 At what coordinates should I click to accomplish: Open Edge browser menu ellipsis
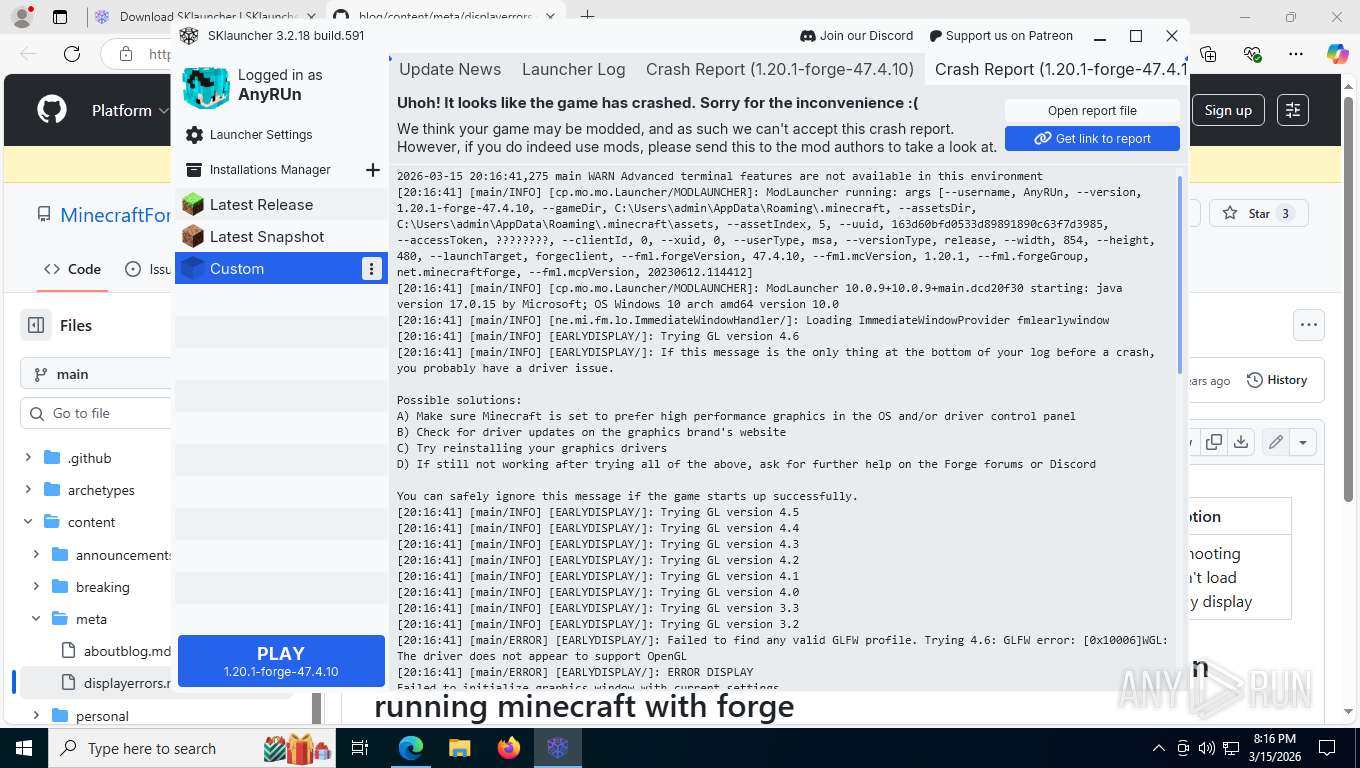point(1296,54)
